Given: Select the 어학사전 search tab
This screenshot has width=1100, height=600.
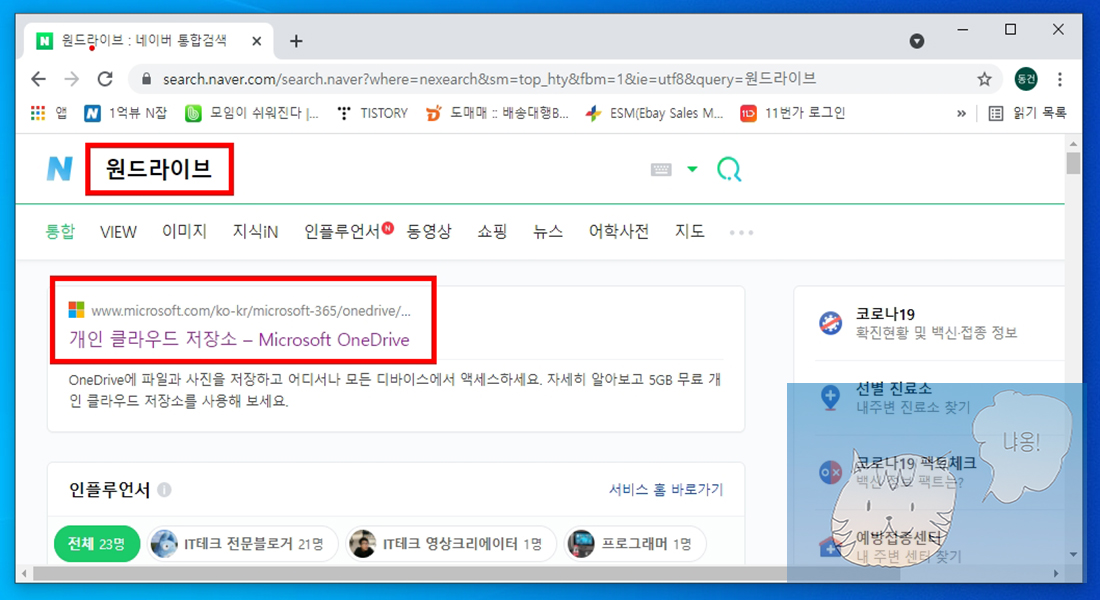Looking at the screenshot, I should (618, 232).
